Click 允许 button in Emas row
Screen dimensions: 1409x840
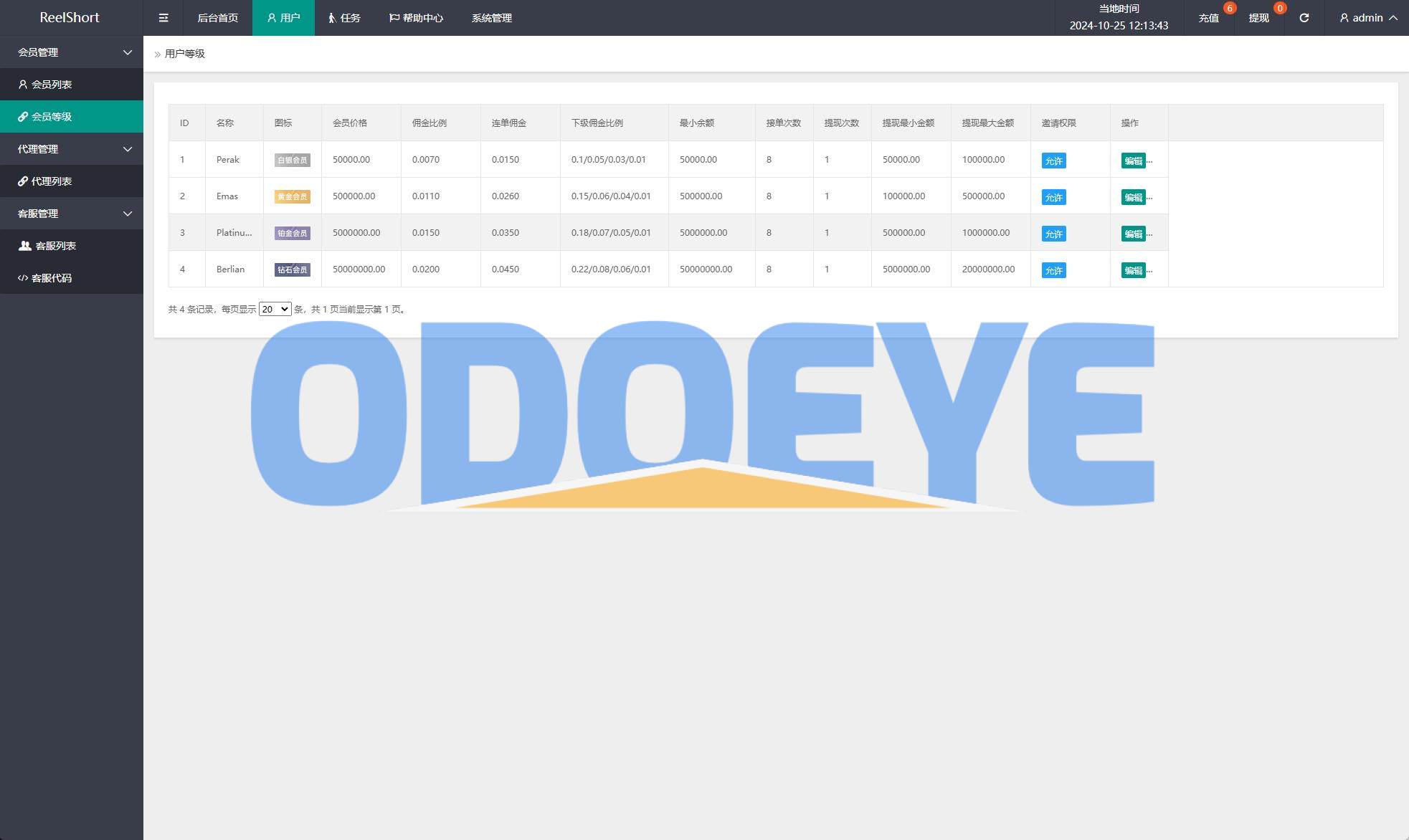pos(1053,197)
